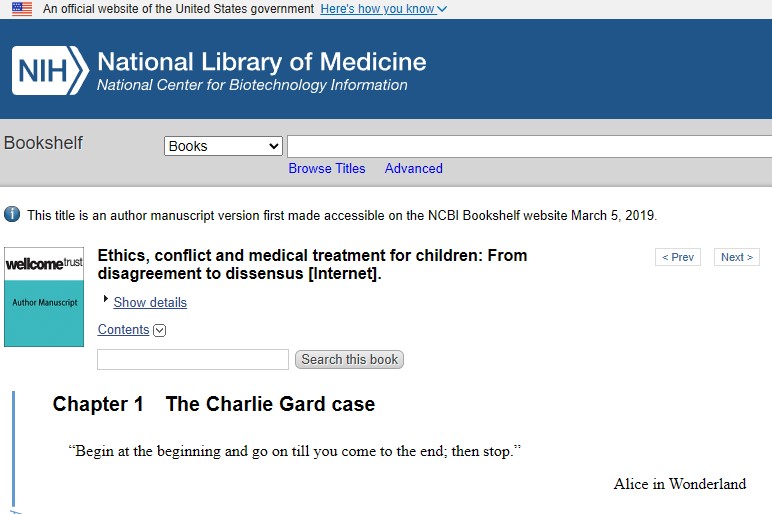The height and width of the screenshot is (514, 772).
Task: Go to the Prev page
Action: pyautogui.click(x=678, y=257)
